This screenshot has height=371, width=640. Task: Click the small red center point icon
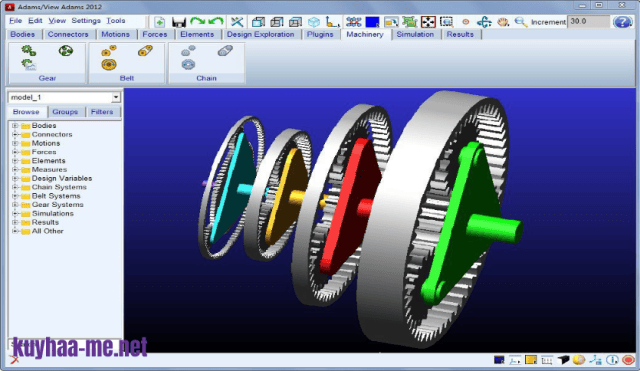click(x=465, y=22)
